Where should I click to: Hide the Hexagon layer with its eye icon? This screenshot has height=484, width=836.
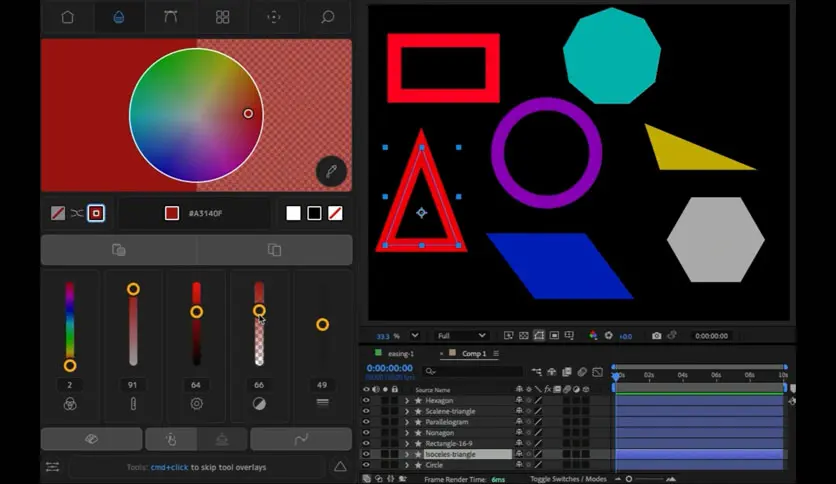[366, 400]
